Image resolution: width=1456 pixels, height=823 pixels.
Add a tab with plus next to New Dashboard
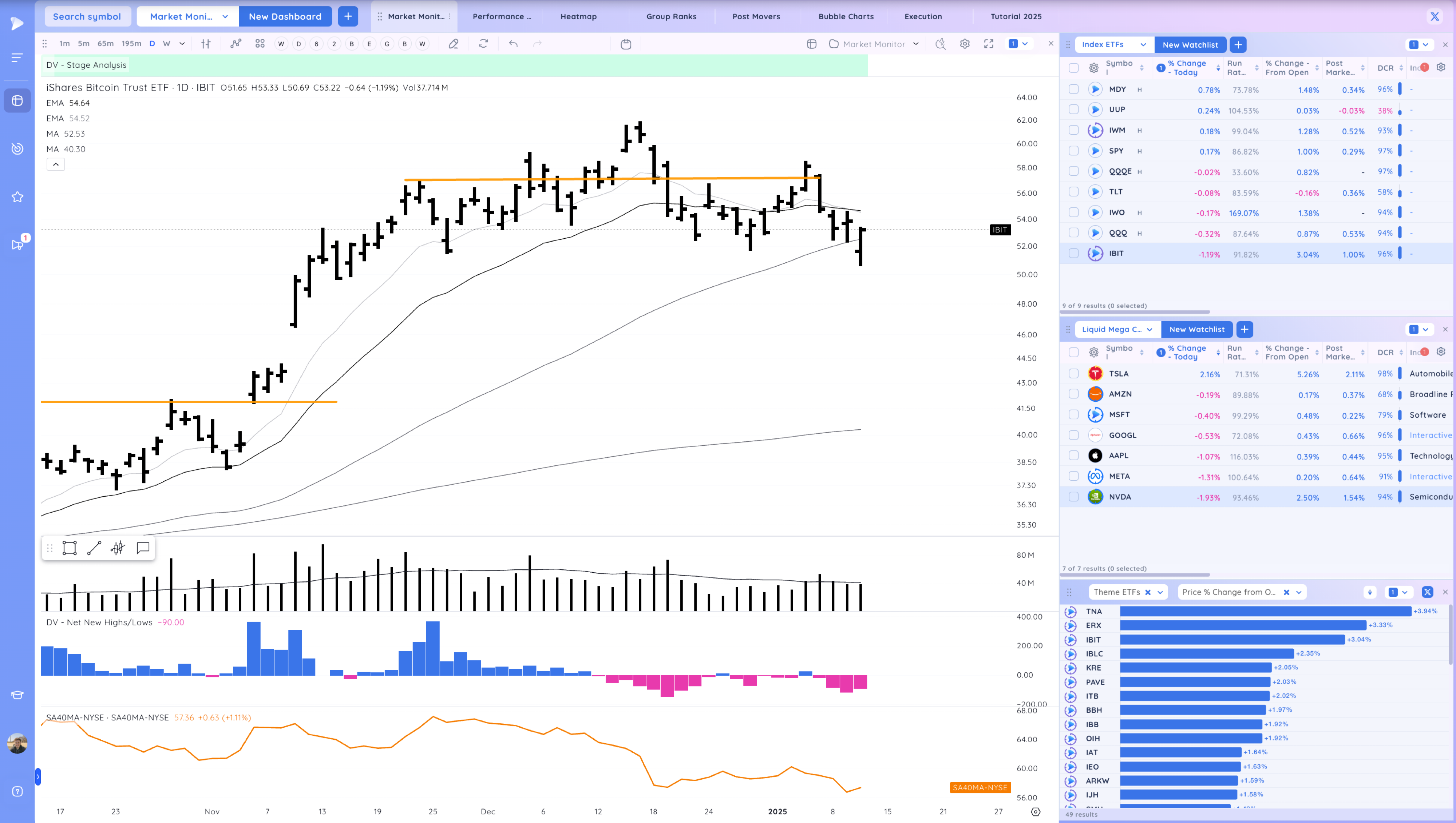point(348,16)
